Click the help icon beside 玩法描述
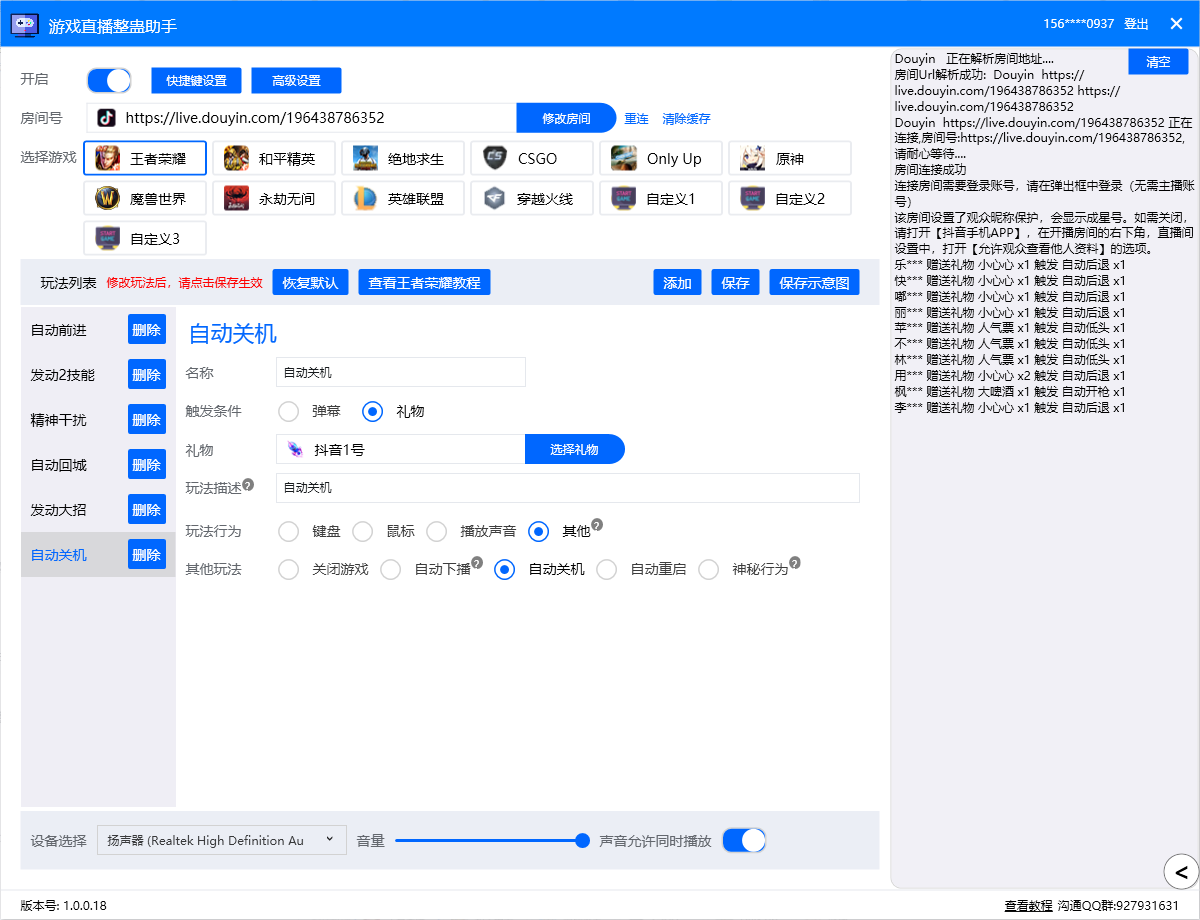Viewport: 1200px width, 920px height. [x=248, y=485]
